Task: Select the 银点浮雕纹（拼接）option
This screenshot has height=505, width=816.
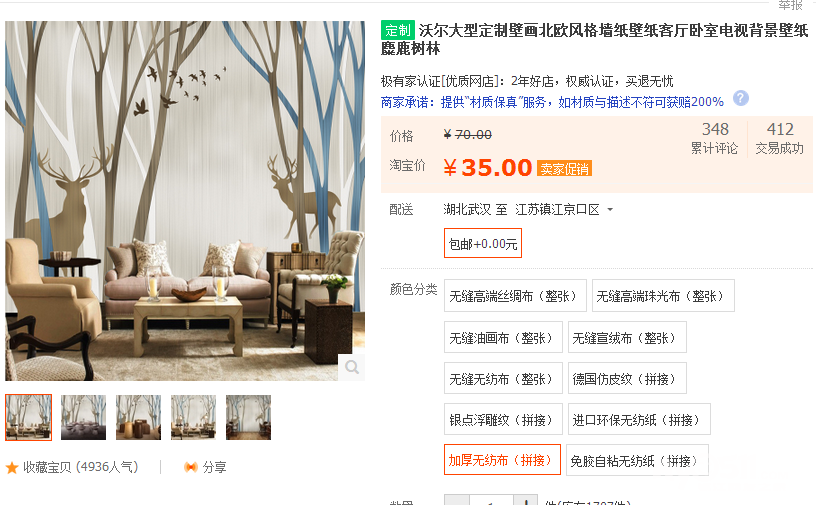Action: pos(503,419)
